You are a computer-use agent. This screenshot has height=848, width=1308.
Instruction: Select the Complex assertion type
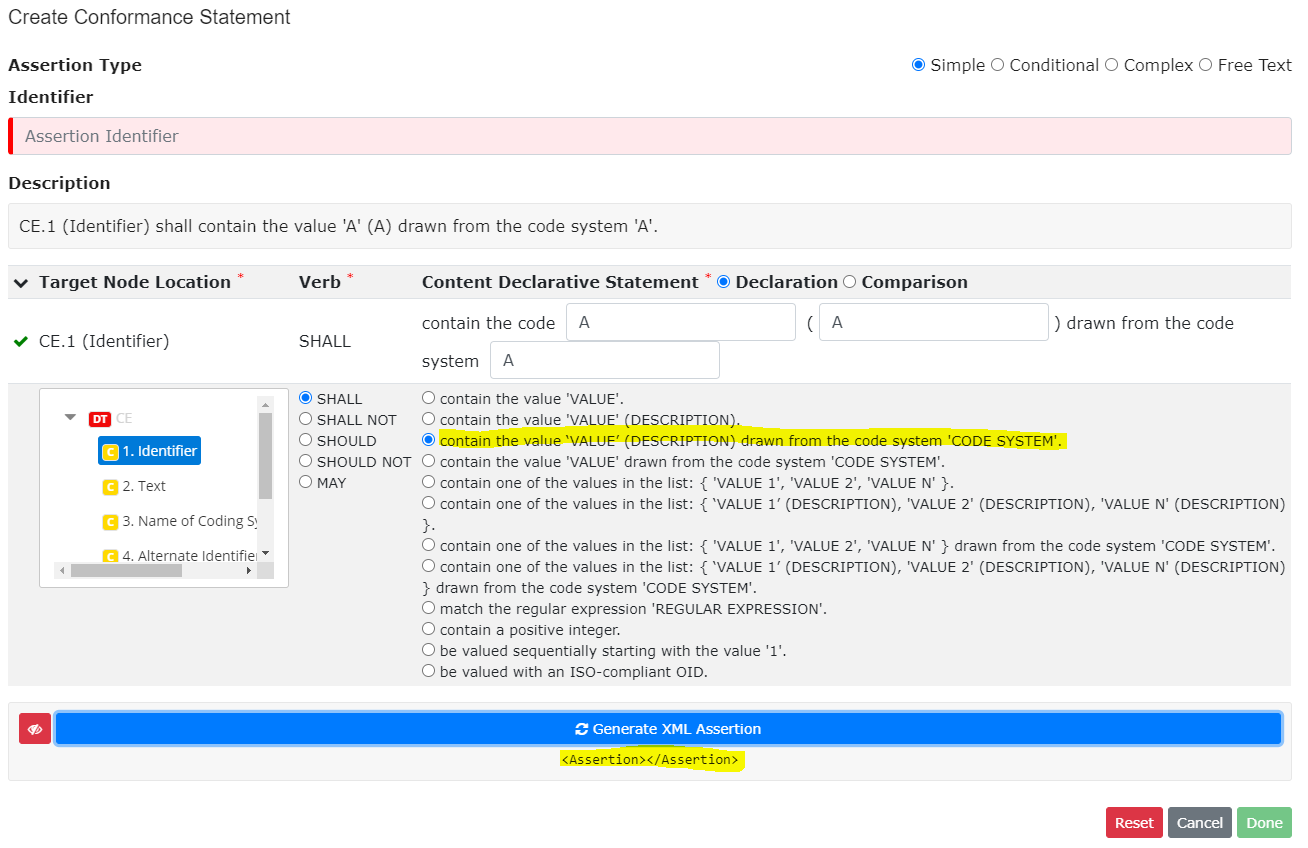(x=1111, y=65)
